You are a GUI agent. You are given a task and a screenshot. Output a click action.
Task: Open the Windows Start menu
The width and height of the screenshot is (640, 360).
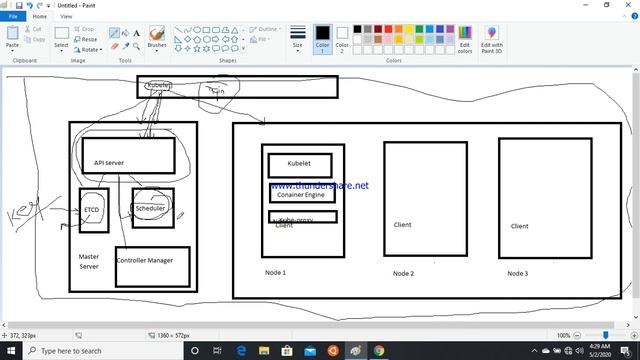tap(11, 351)
